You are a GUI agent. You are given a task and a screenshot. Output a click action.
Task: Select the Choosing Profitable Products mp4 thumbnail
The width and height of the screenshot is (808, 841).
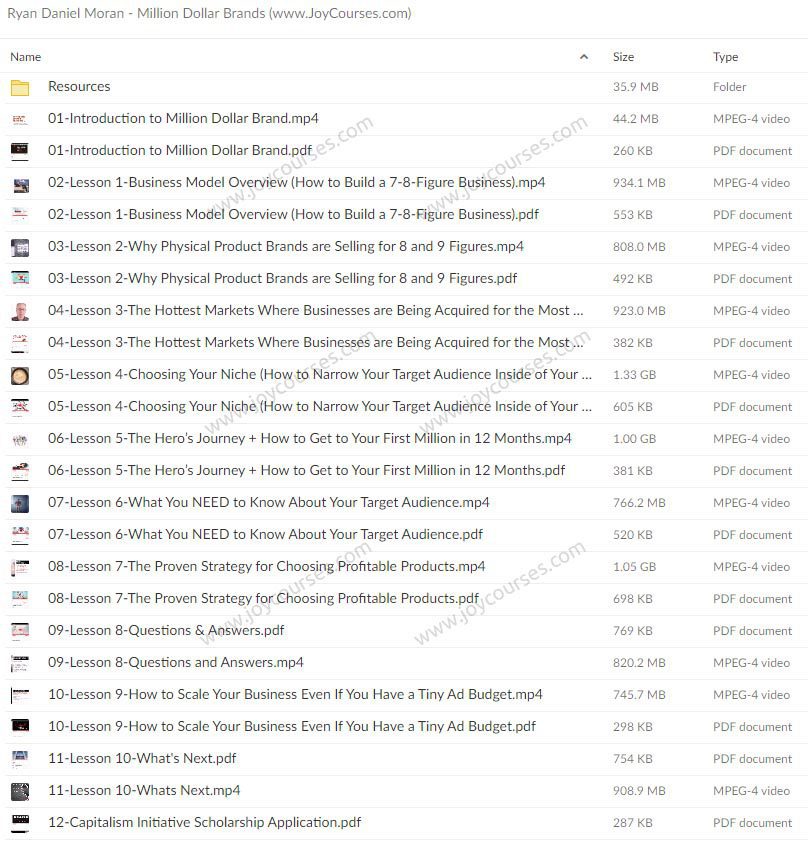tap(20, 567)
